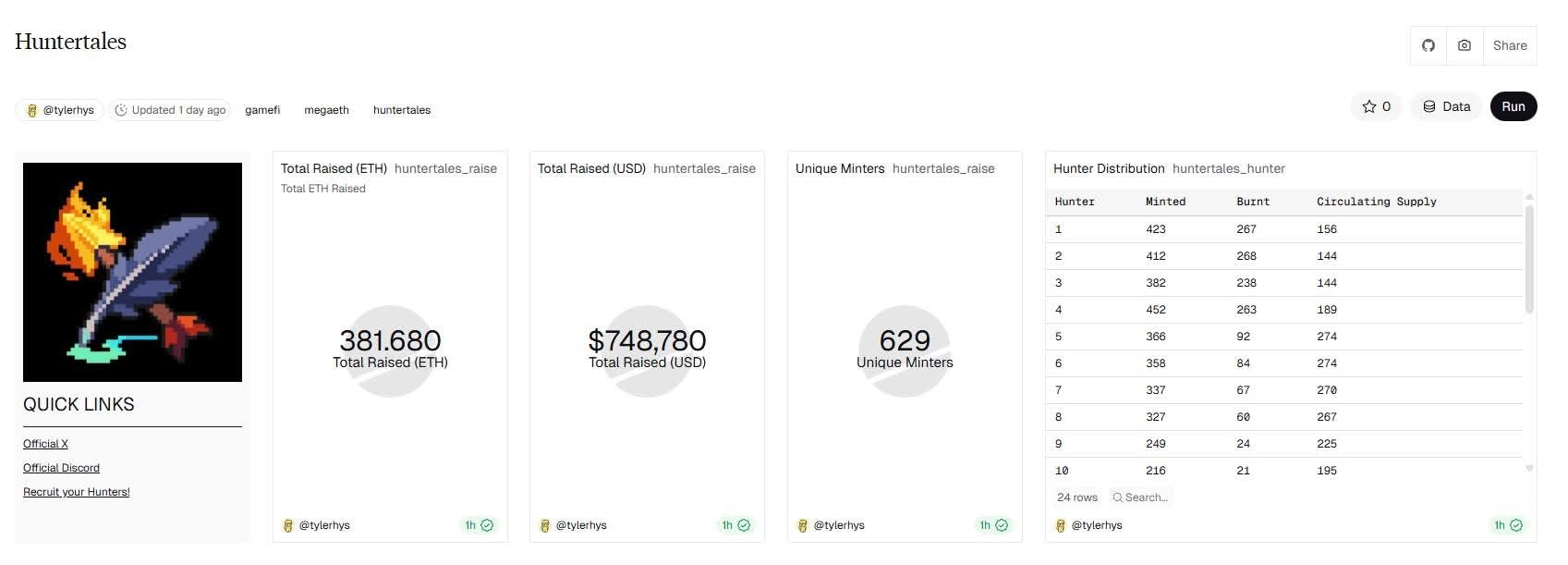This screenshot has height=565, width=1568.
Task: Select the megaeth tag
Action: (x=326, y=110)
